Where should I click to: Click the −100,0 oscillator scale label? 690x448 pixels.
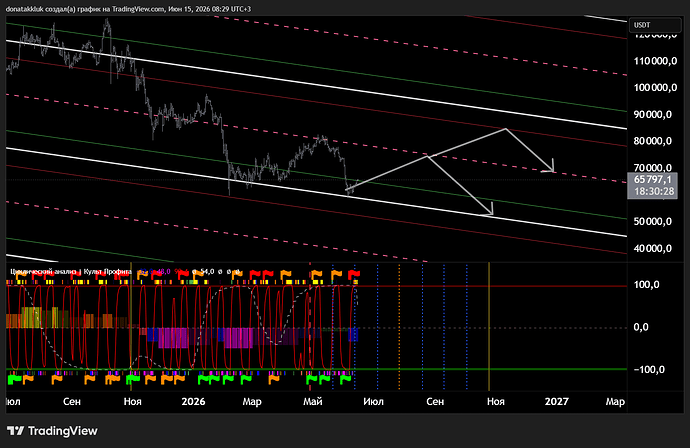pyautogui.click(x=649, y=370)
